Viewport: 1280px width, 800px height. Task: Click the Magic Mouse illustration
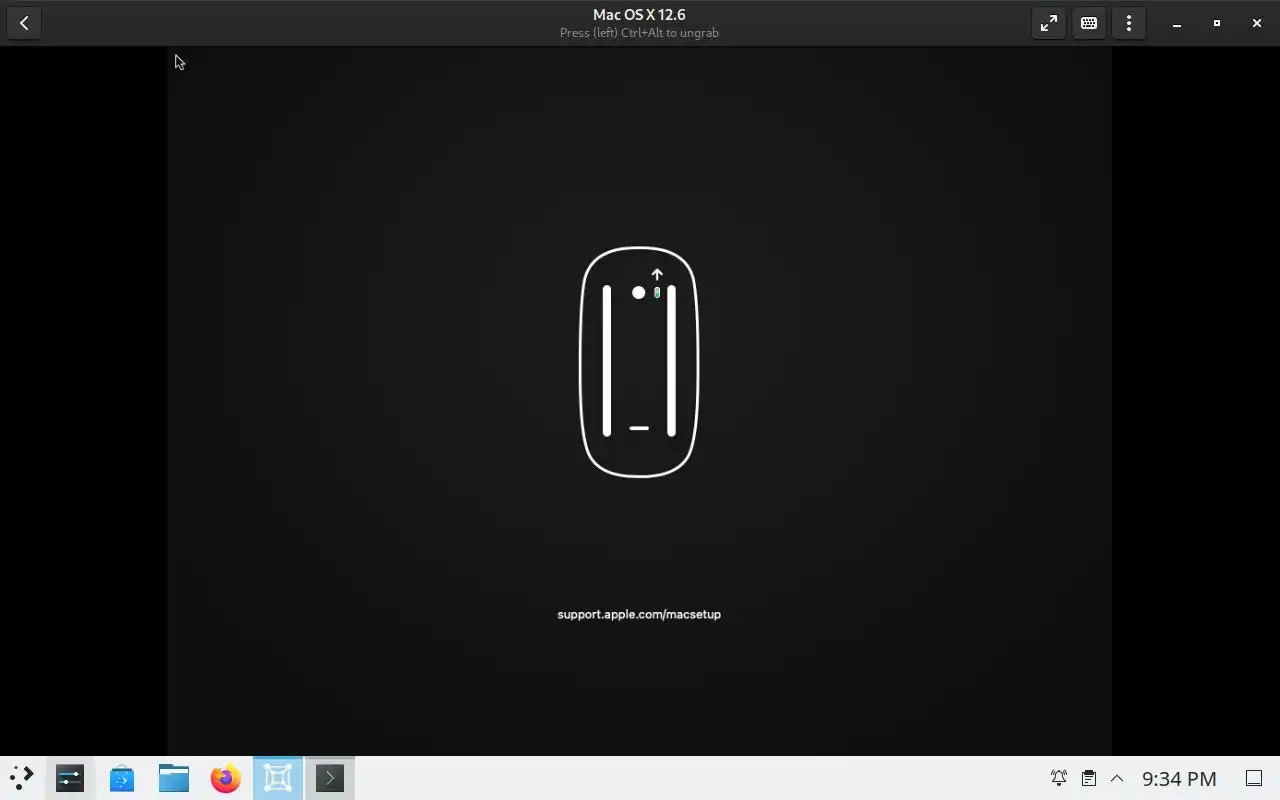(639, 362)
